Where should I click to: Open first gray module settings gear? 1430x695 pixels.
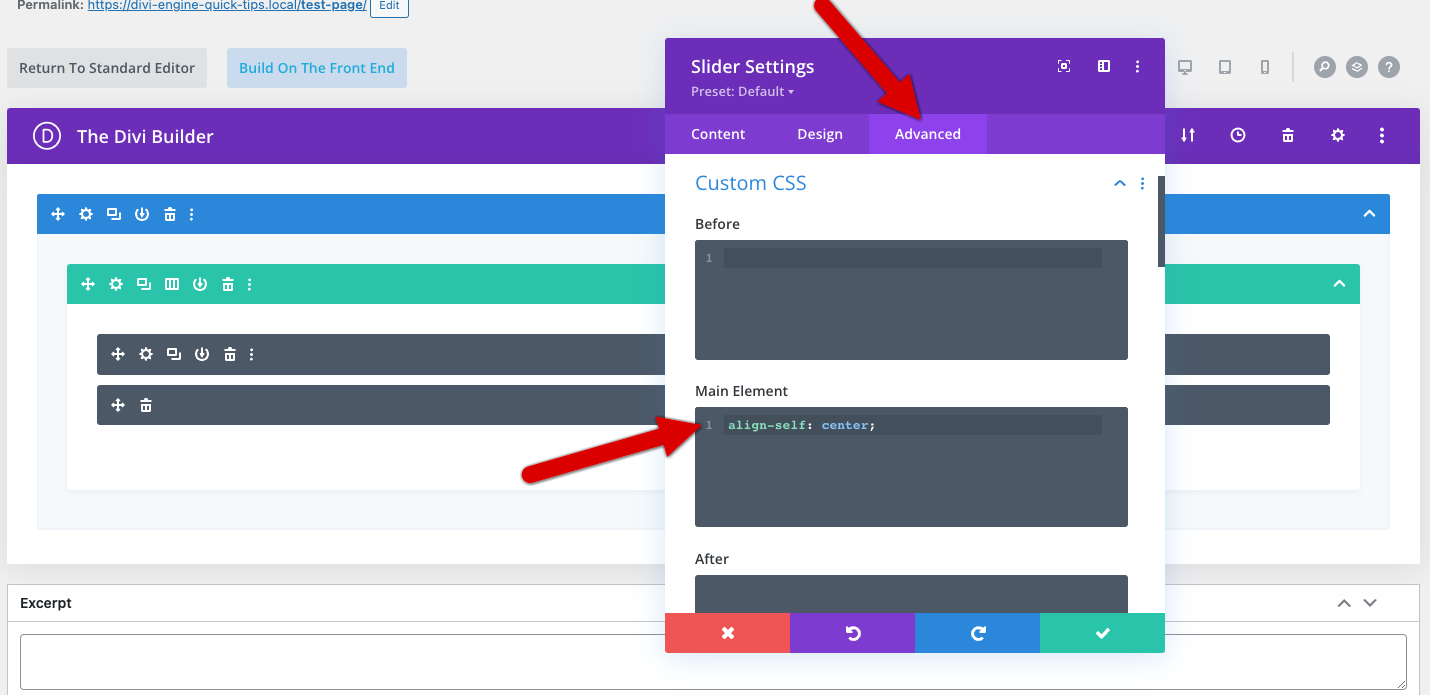146,354
